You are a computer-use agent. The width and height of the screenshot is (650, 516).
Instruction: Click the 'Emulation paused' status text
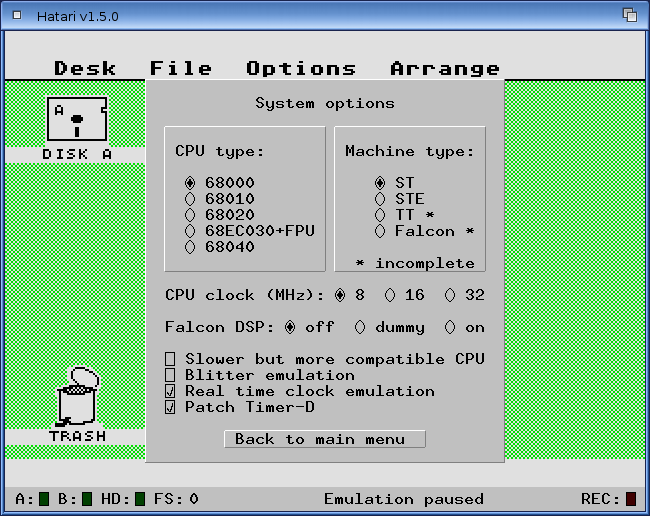click(404, 499)
